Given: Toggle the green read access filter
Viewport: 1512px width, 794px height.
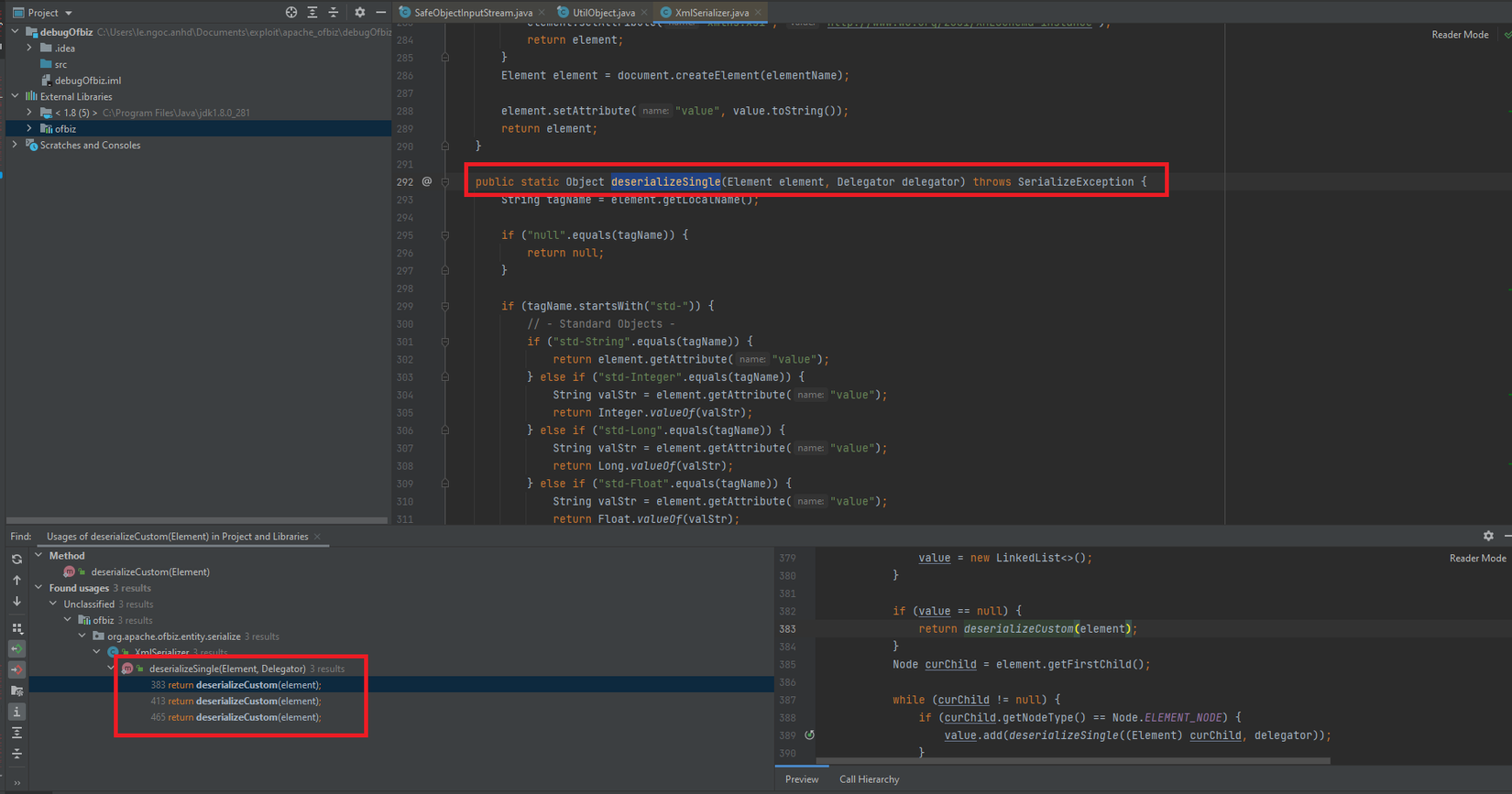Looking at the screenshot, I should point(16,648).
